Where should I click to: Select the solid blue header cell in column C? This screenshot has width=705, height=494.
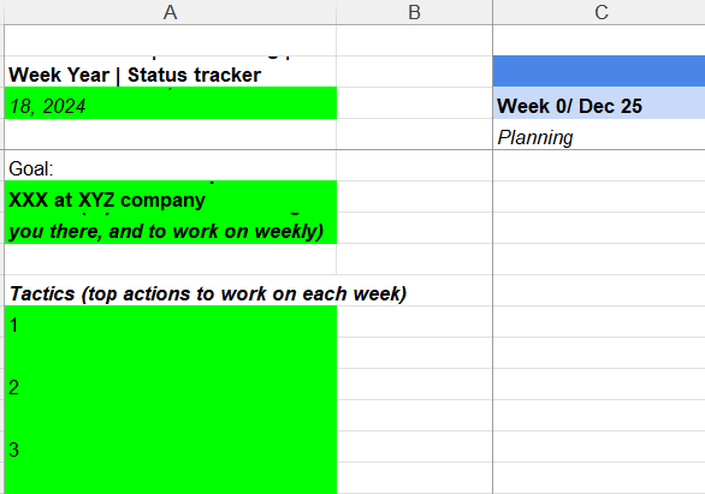(599, 71)
